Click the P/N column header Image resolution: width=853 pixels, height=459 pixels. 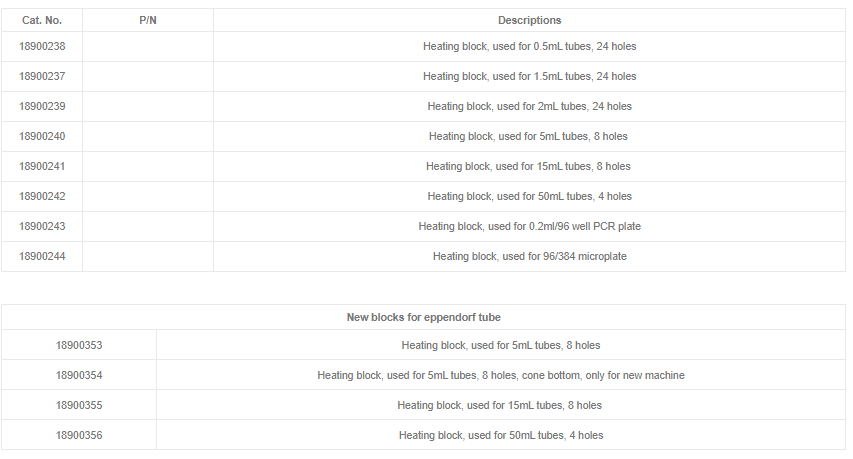click(x=148, y=20)
